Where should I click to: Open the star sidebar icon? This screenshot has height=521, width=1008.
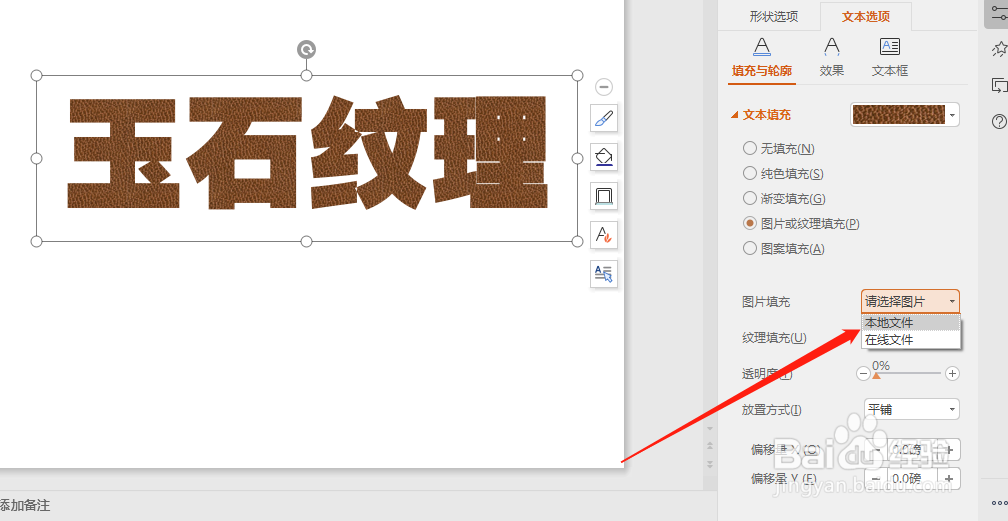999,49
